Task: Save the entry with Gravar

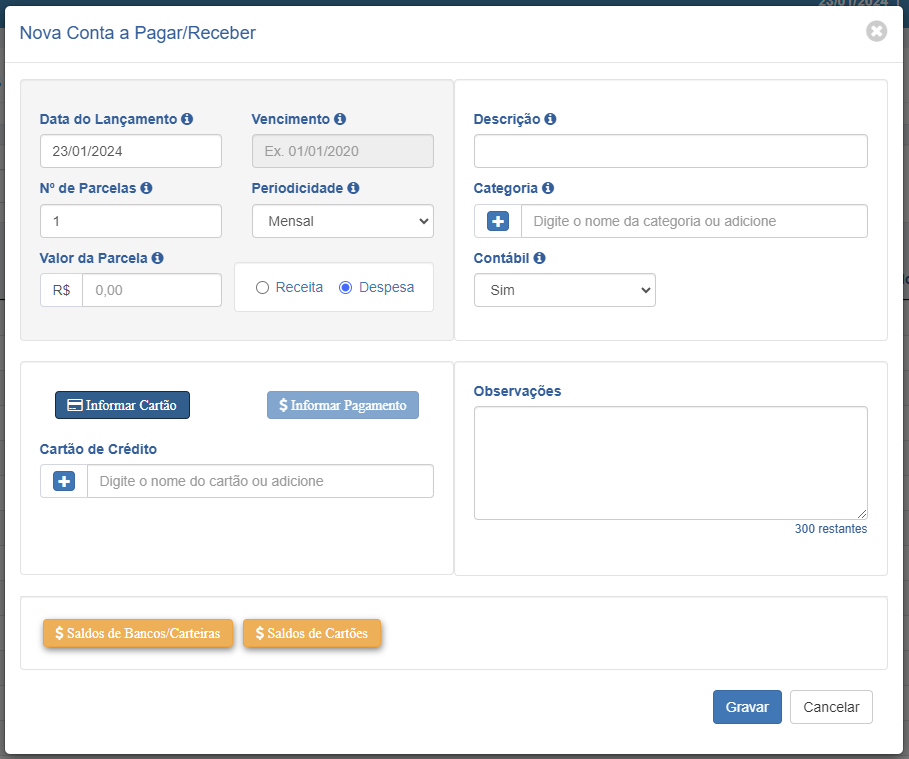Action: click(x=747, y=707)
